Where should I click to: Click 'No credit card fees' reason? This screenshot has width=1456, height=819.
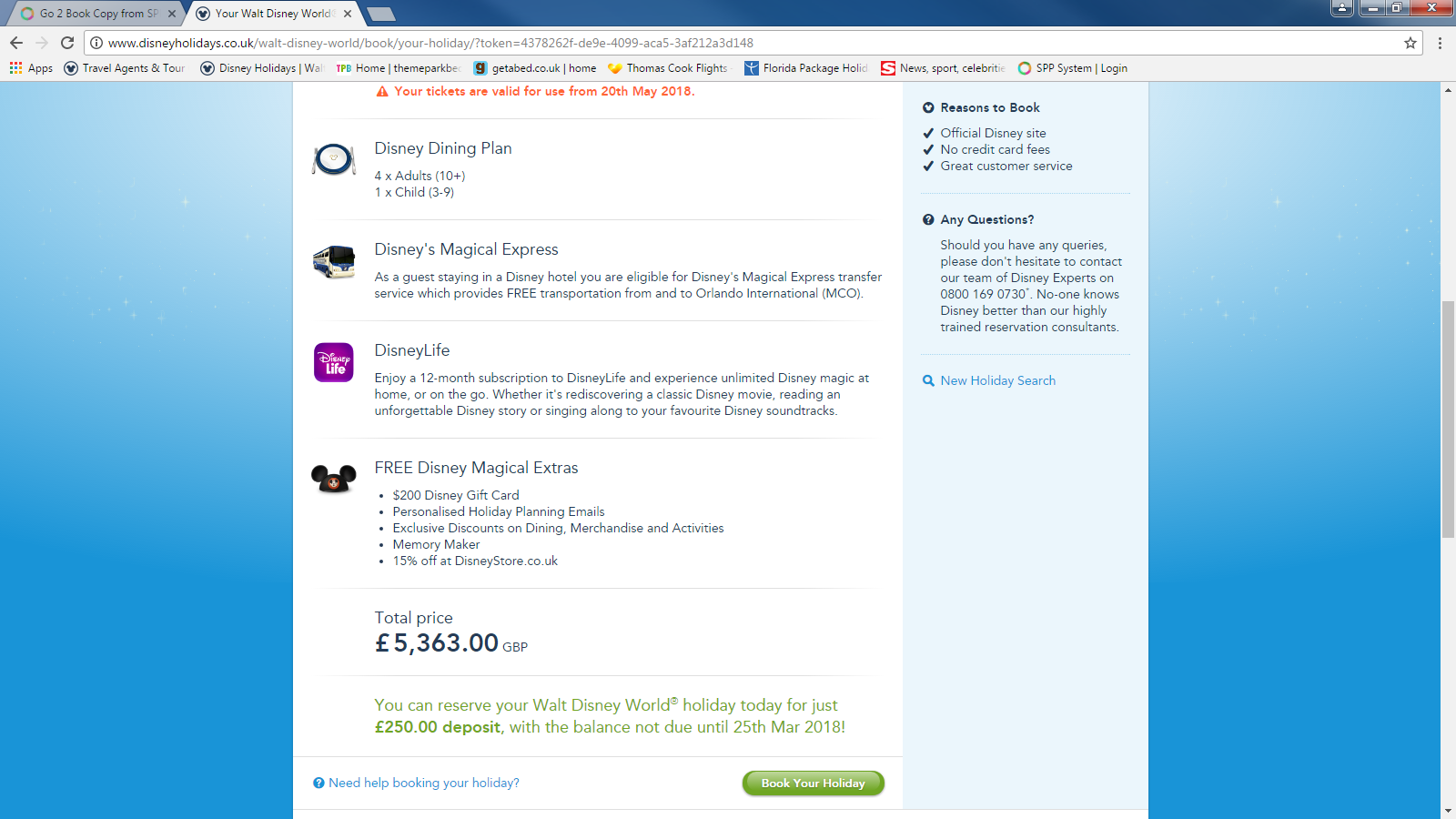pos(996,149)
